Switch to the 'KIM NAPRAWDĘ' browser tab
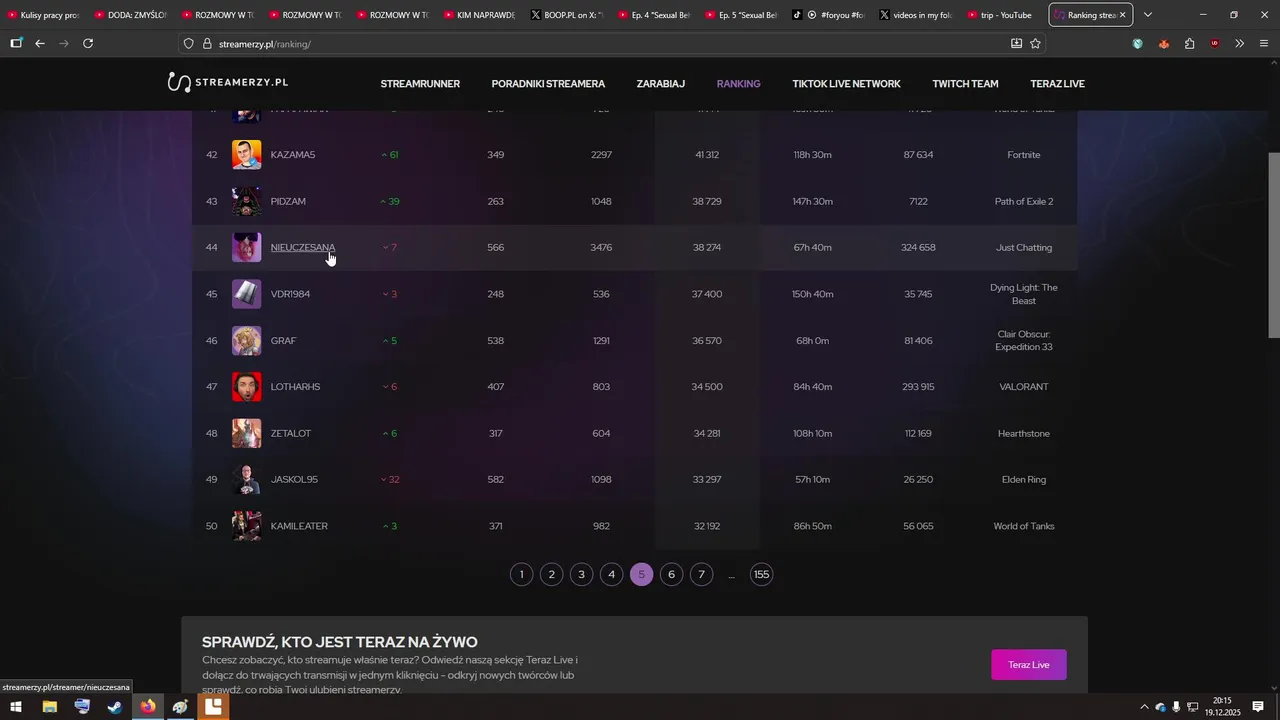Viewport: 1280px width, 720px height. pyautogui.click(x=478, y=15)
